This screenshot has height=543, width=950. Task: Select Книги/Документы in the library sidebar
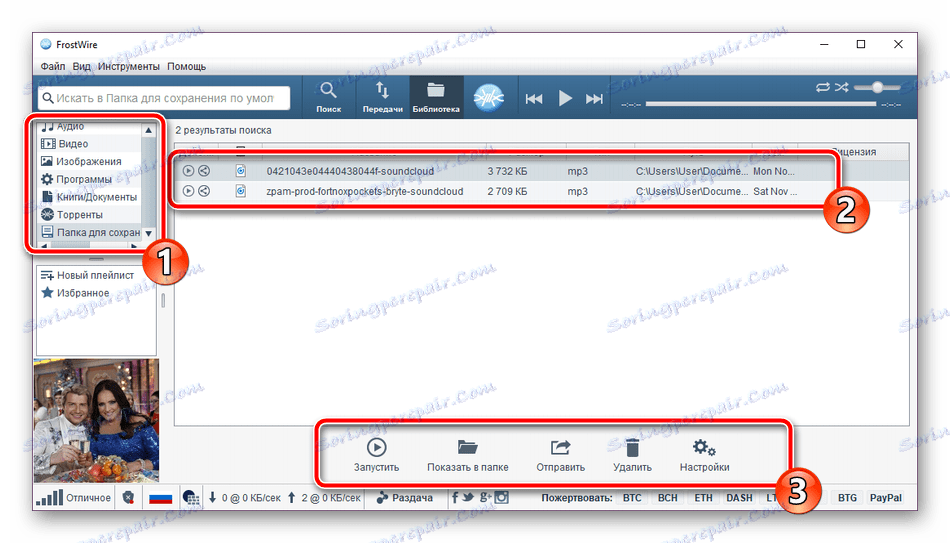pos(90,196)
